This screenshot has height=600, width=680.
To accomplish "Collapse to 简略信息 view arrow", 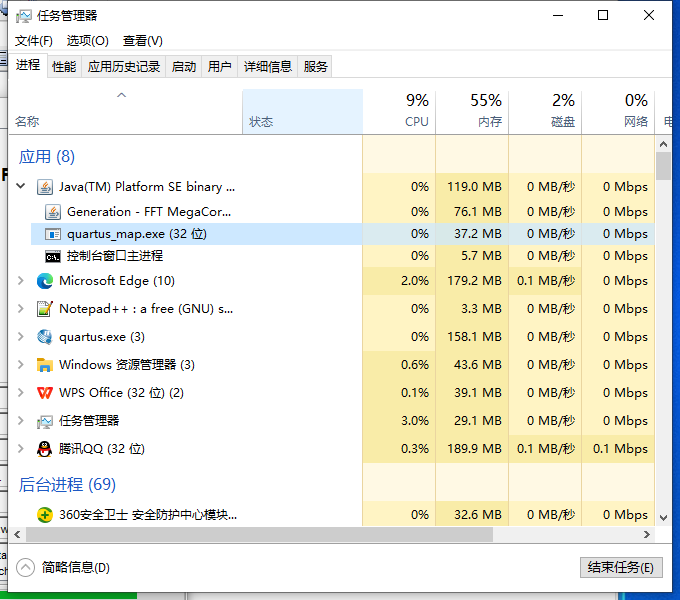I will tap(25, 567).
